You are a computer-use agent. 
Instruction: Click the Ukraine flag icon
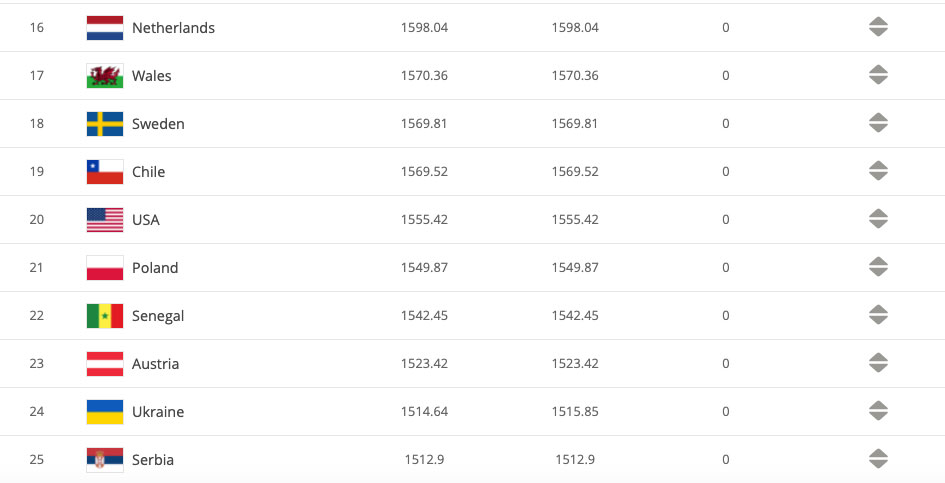105,412
